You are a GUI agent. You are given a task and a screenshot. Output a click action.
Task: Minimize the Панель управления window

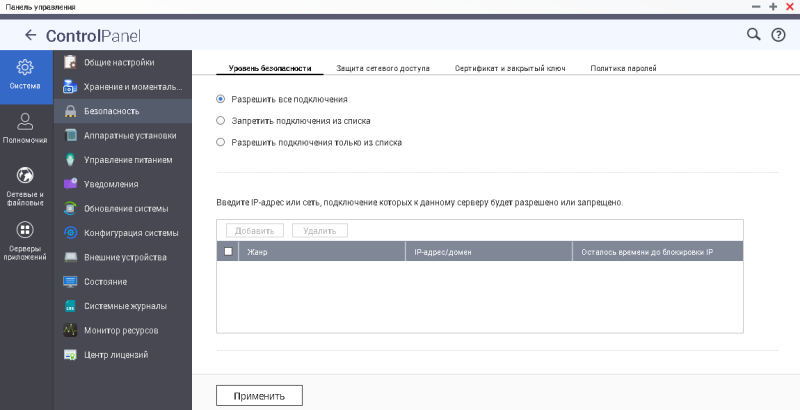tap(756, 7)
